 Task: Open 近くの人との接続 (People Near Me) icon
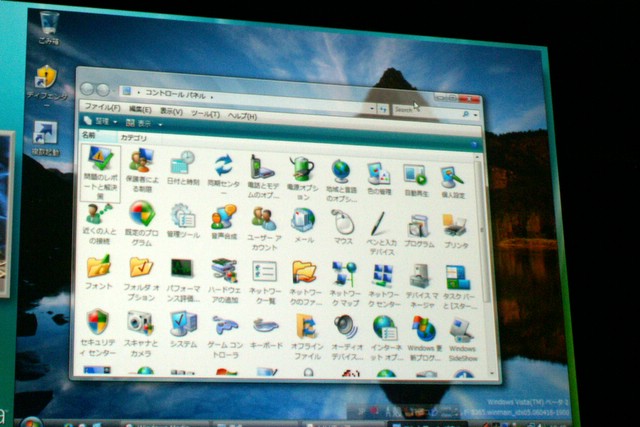[99, 224]
